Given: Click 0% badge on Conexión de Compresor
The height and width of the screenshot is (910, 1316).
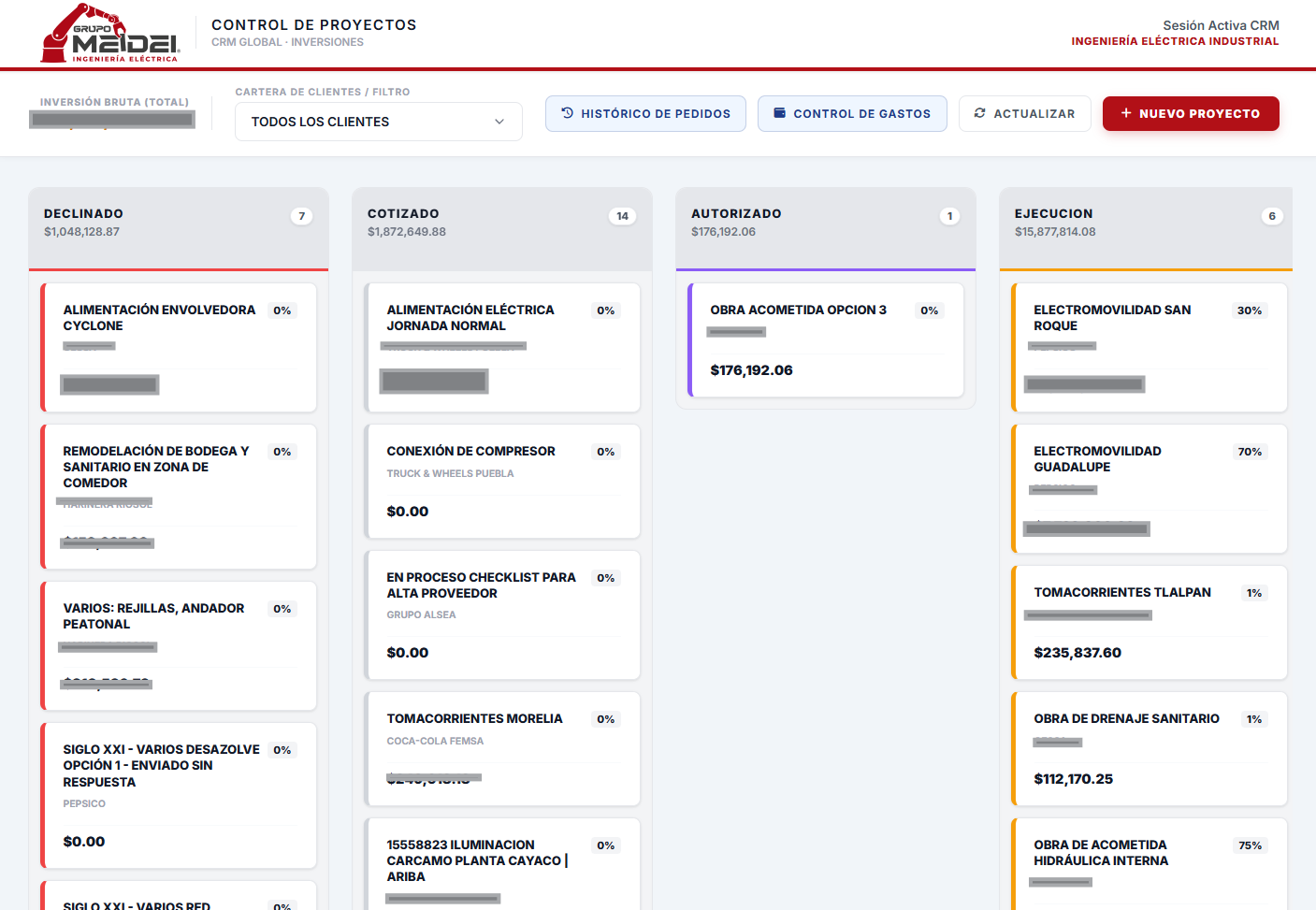Looking at the screenshot, I should [606, 452].
